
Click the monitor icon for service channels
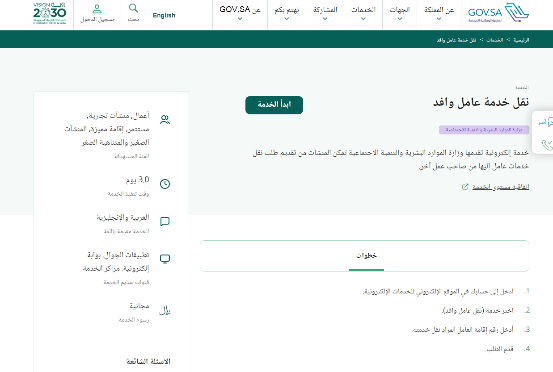[165, 259]
